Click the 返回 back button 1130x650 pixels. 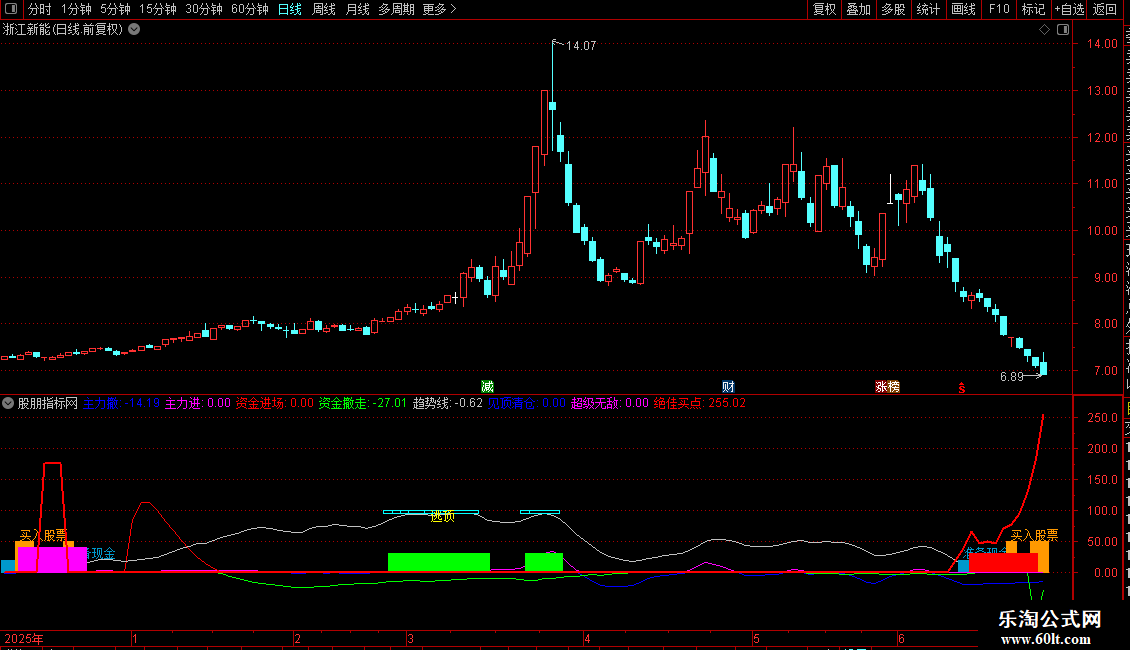tap(1105, 9)
